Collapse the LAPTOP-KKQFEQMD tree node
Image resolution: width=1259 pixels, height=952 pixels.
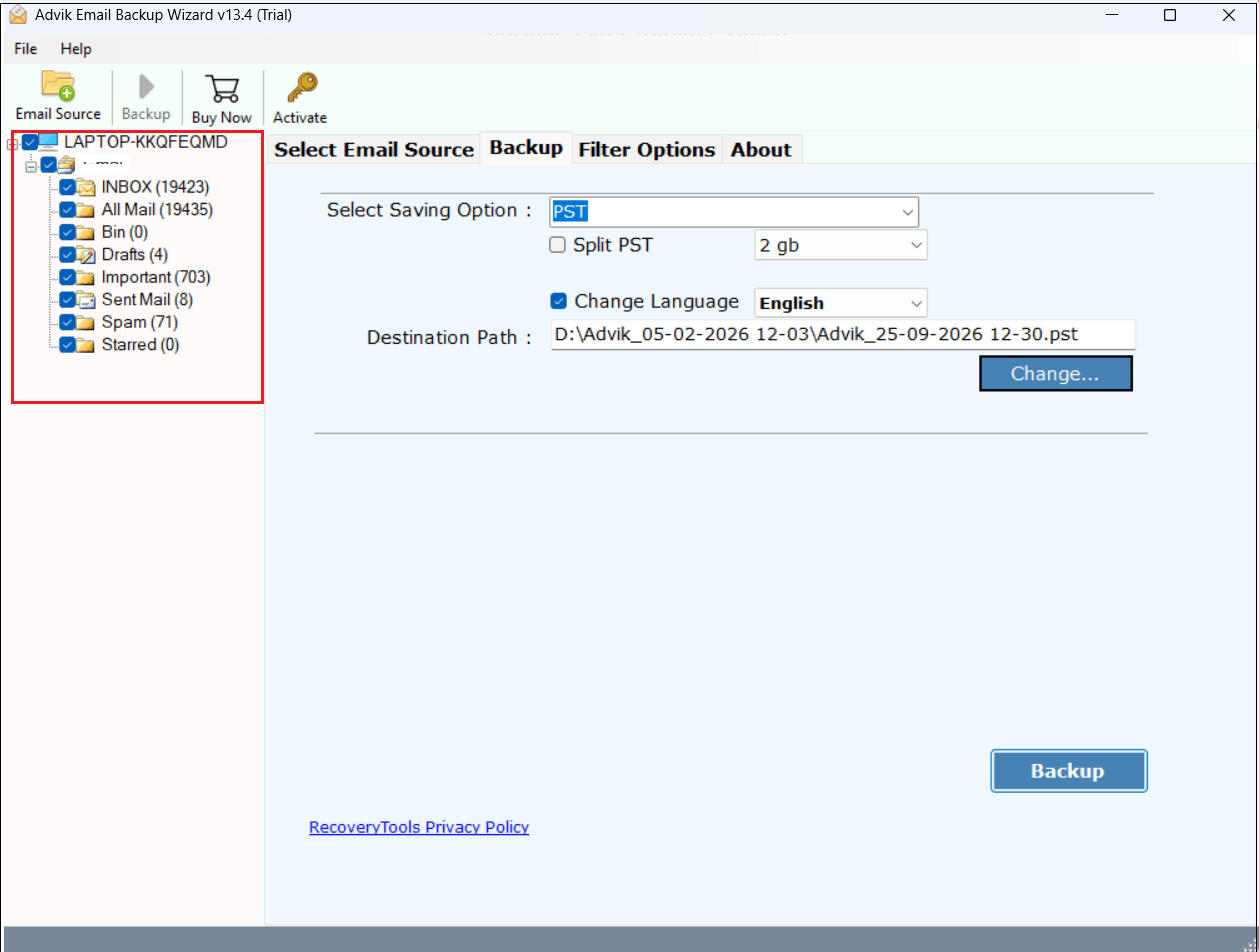point(12,145)
